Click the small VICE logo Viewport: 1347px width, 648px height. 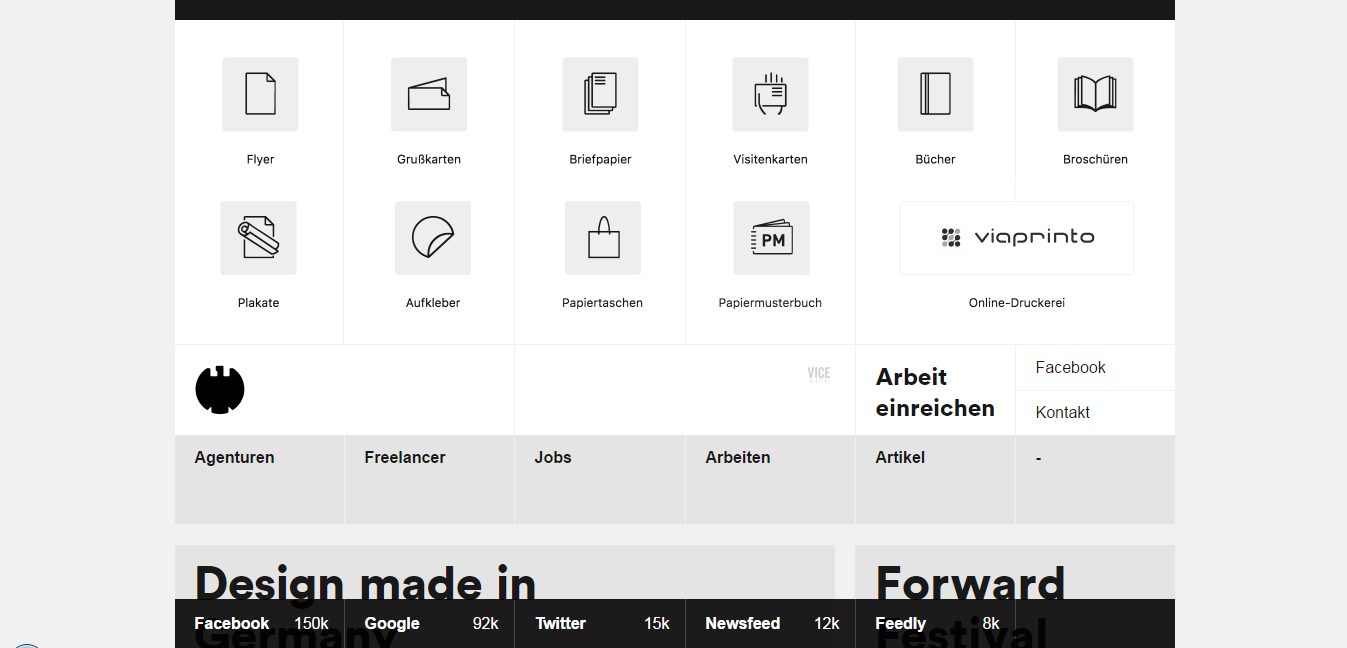point(819,374)
